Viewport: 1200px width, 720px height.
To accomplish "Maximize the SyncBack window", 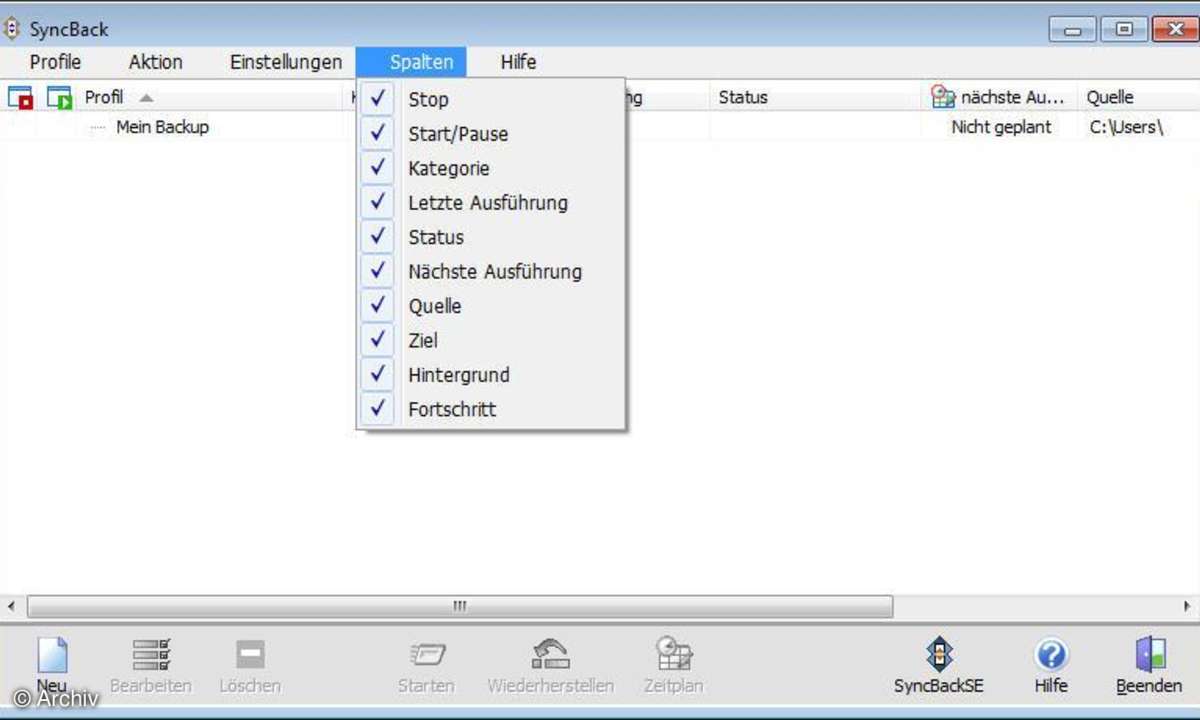I will (1124, 29).
